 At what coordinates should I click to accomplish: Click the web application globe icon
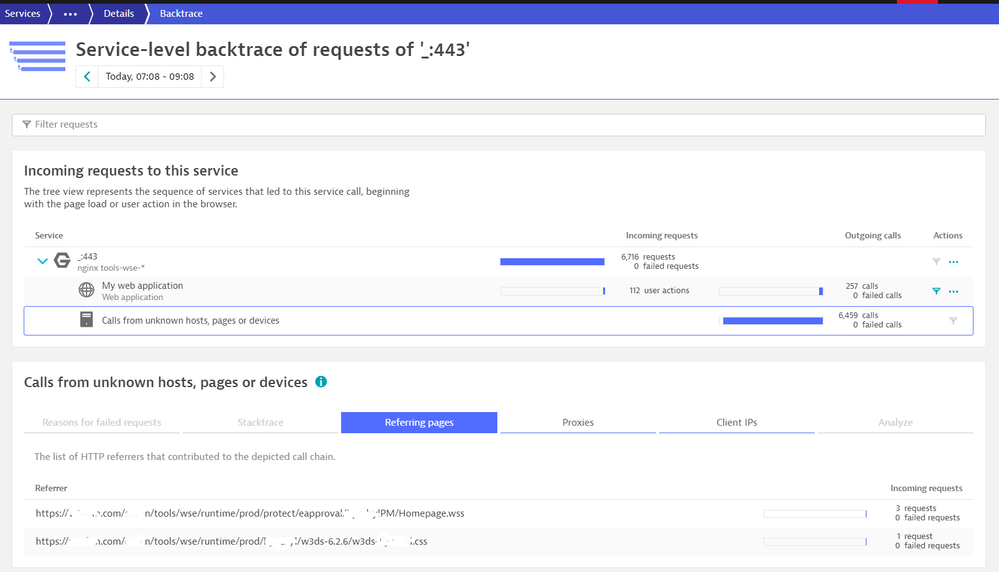87,291
